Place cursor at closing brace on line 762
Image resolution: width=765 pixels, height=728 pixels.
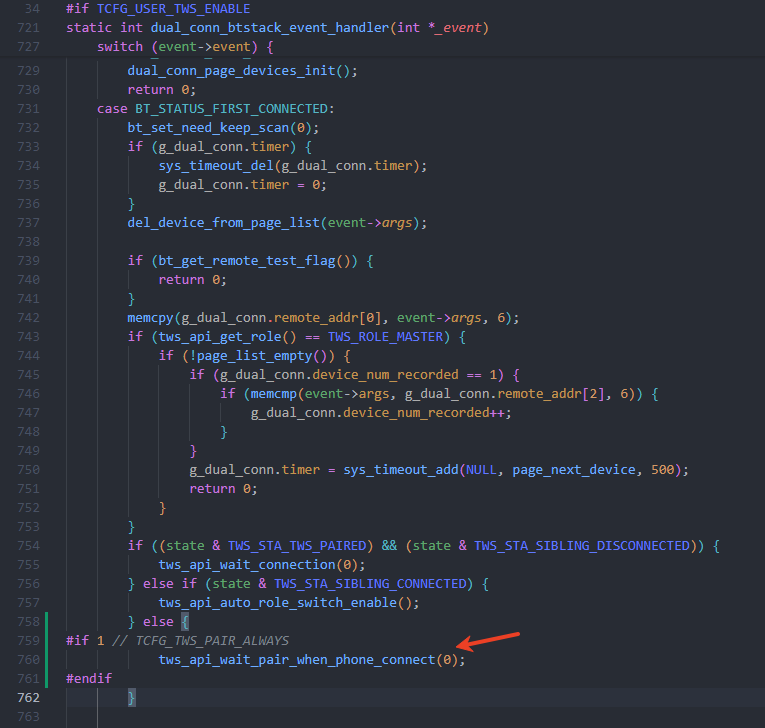point(131,698)
